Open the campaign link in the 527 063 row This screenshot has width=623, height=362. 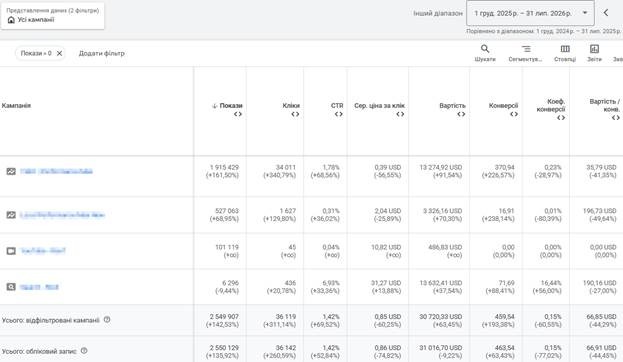tap(62, 215)
